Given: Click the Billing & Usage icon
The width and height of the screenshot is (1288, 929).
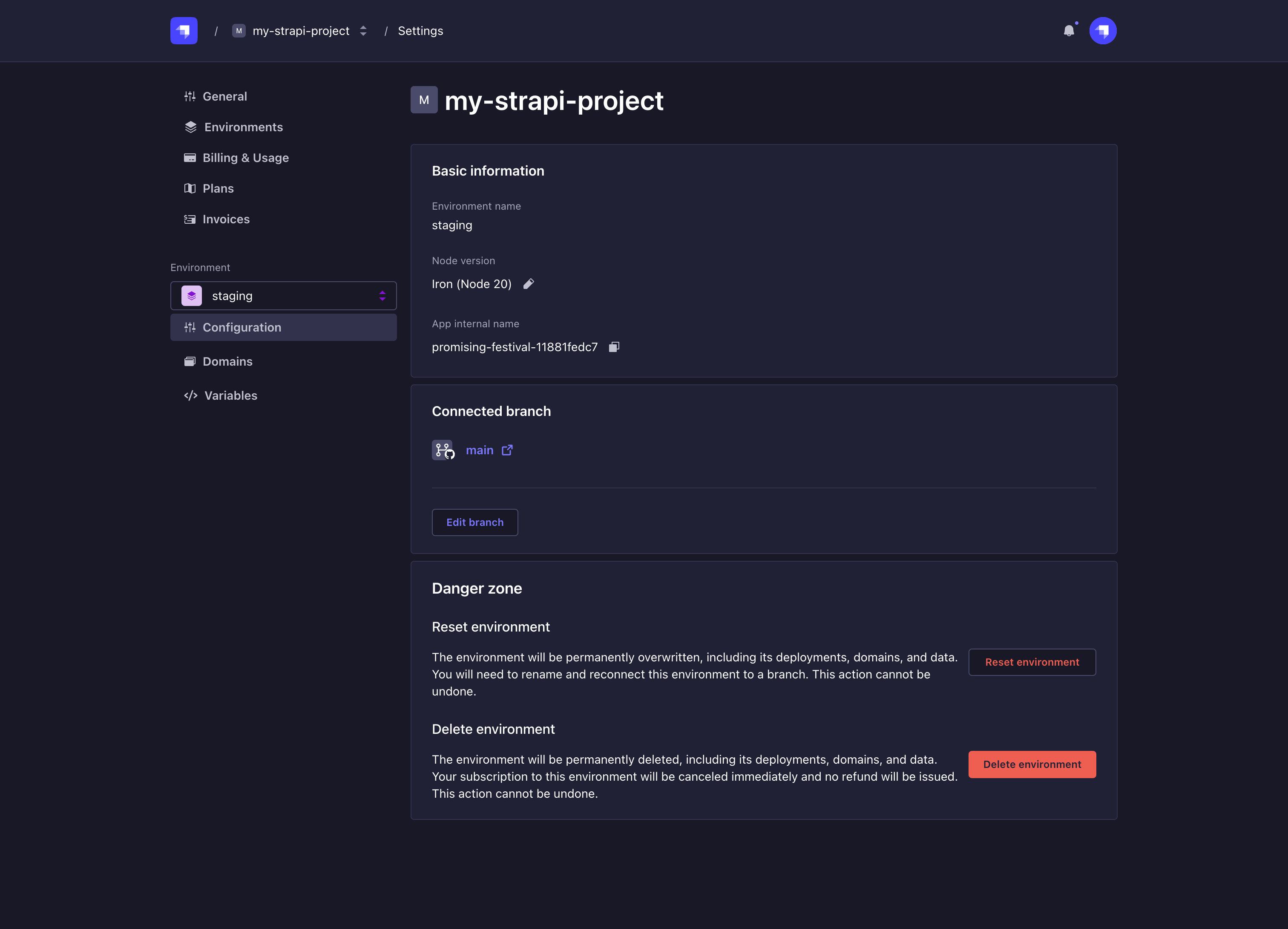Looking at the screenshot, I should tap(190, 157).
